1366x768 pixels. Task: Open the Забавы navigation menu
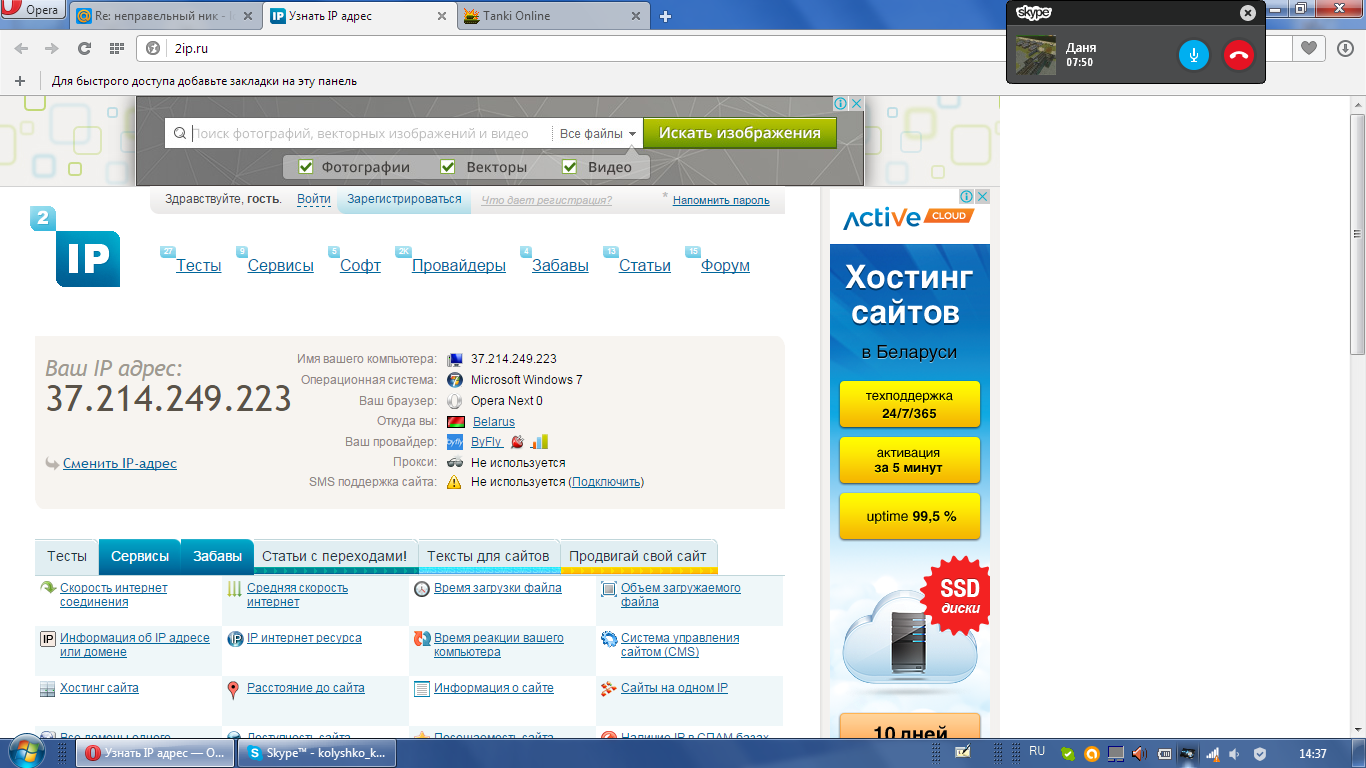pyautogui.click(x=560, y=265)
